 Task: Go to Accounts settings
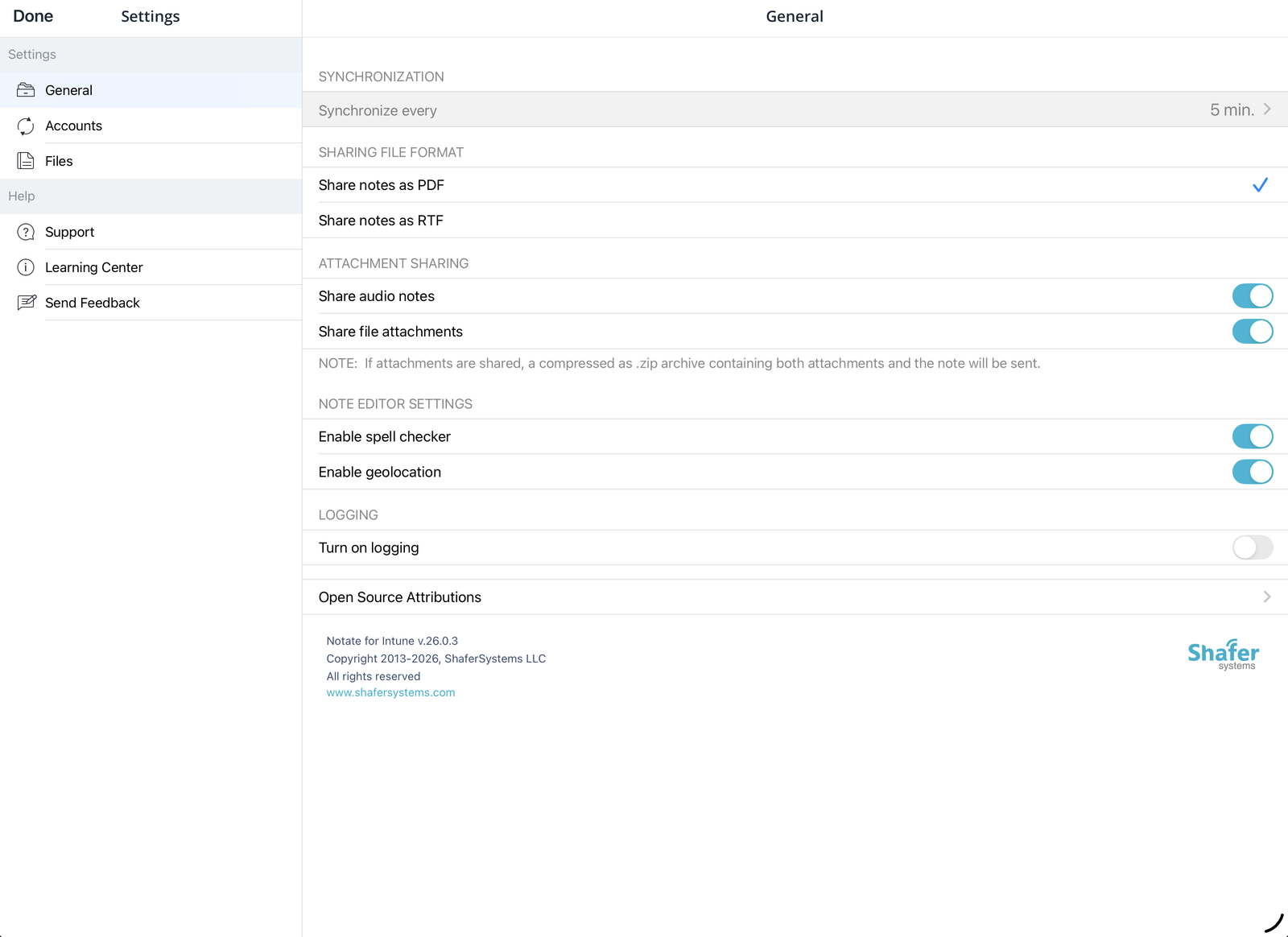(151, 126)
